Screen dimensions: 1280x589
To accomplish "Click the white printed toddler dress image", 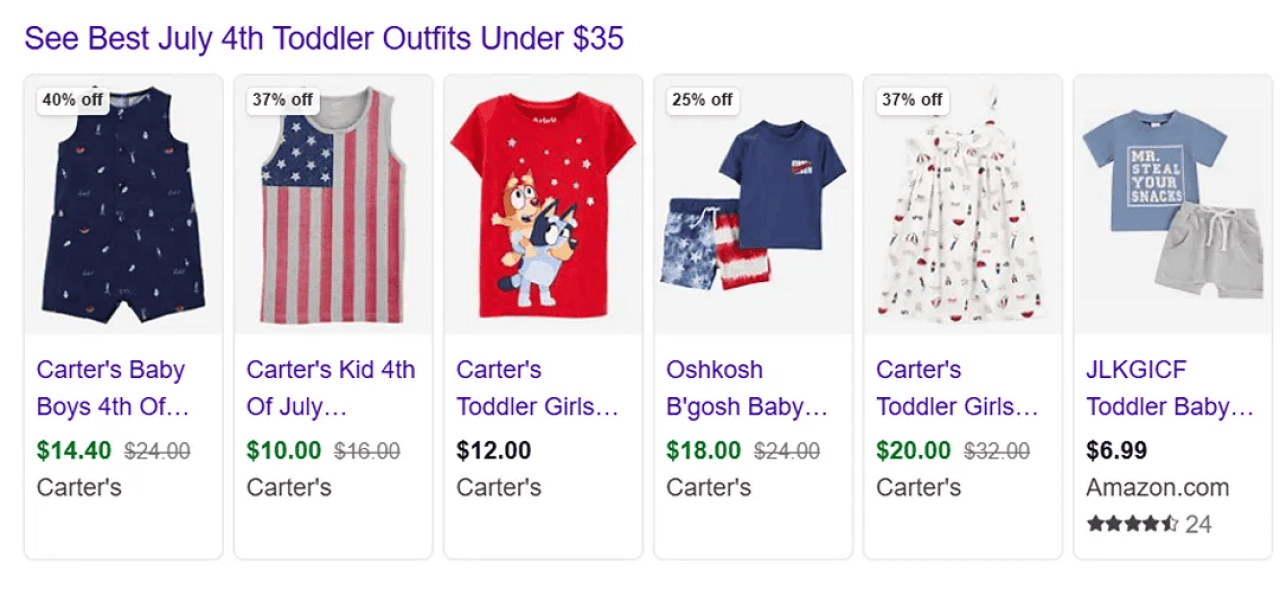I will click(962, 210).
